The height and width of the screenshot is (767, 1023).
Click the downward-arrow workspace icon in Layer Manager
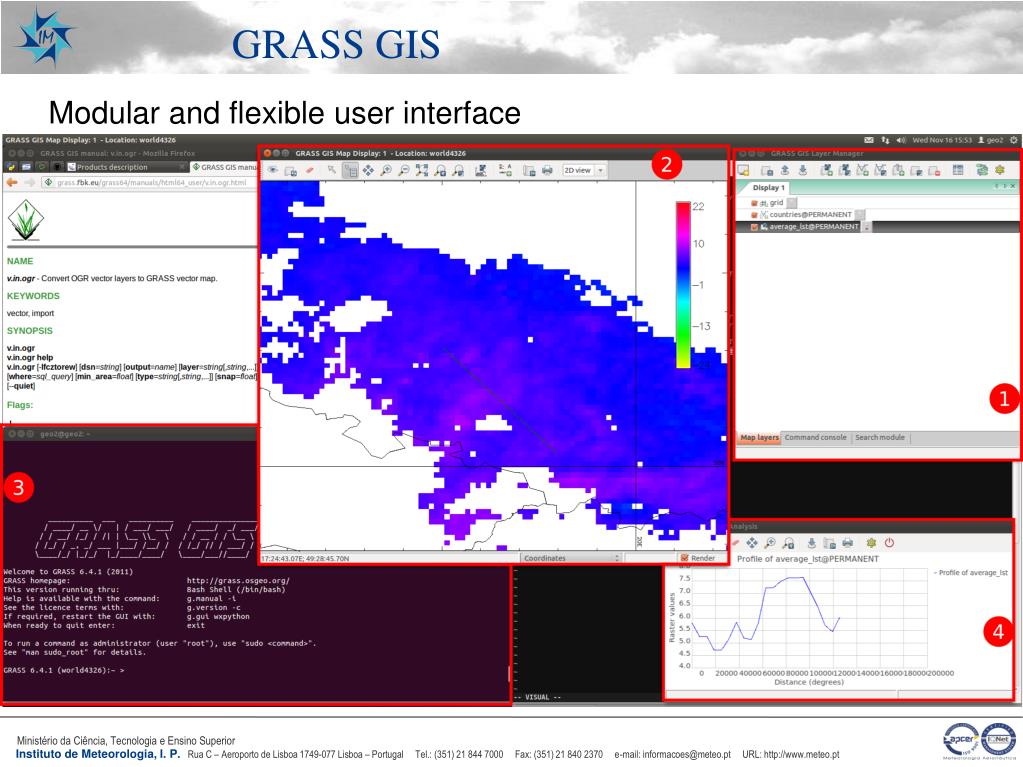(x=802, y=170)
